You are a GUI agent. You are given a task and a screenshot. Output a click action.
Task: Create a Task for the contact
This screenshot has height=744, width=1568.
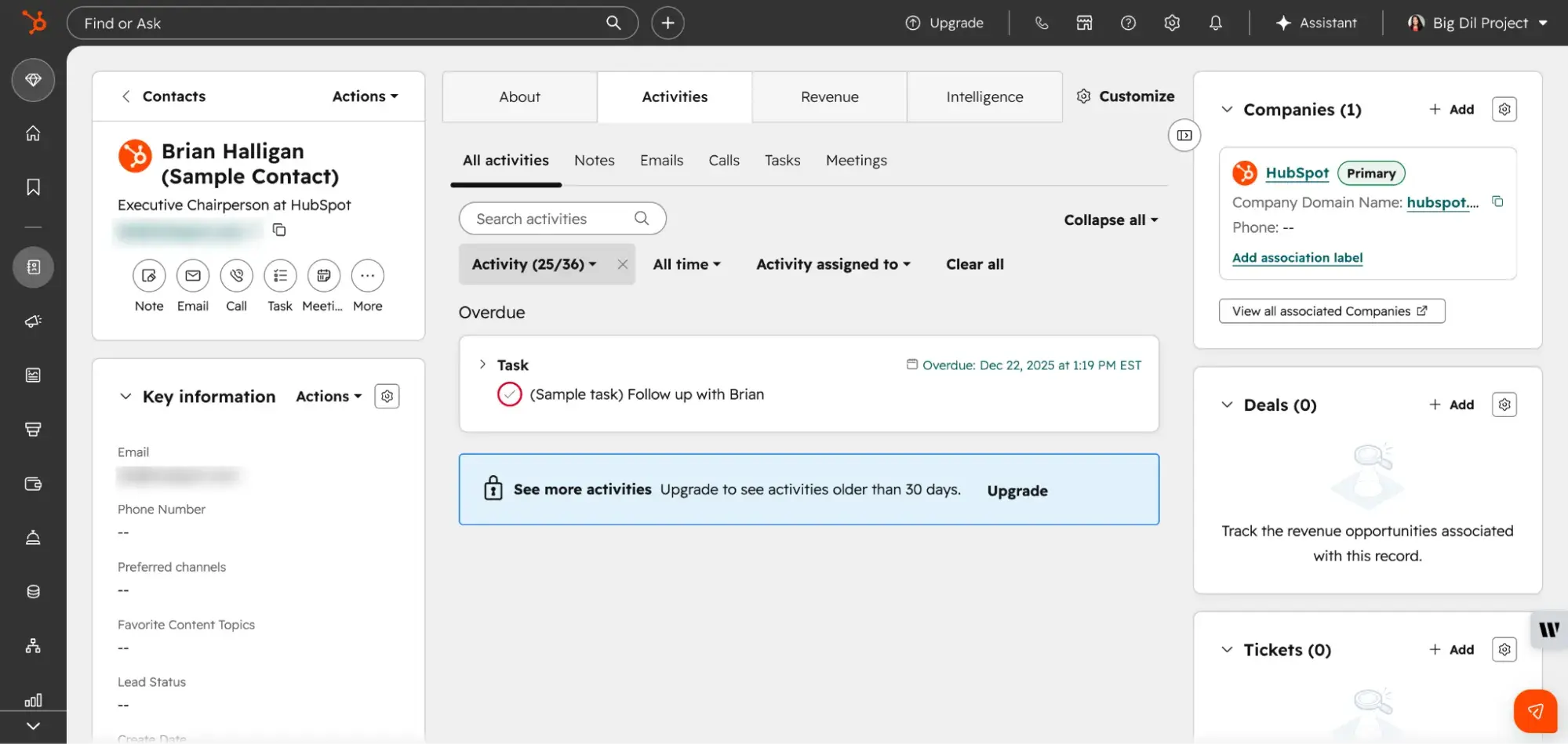tap(280, 276)
